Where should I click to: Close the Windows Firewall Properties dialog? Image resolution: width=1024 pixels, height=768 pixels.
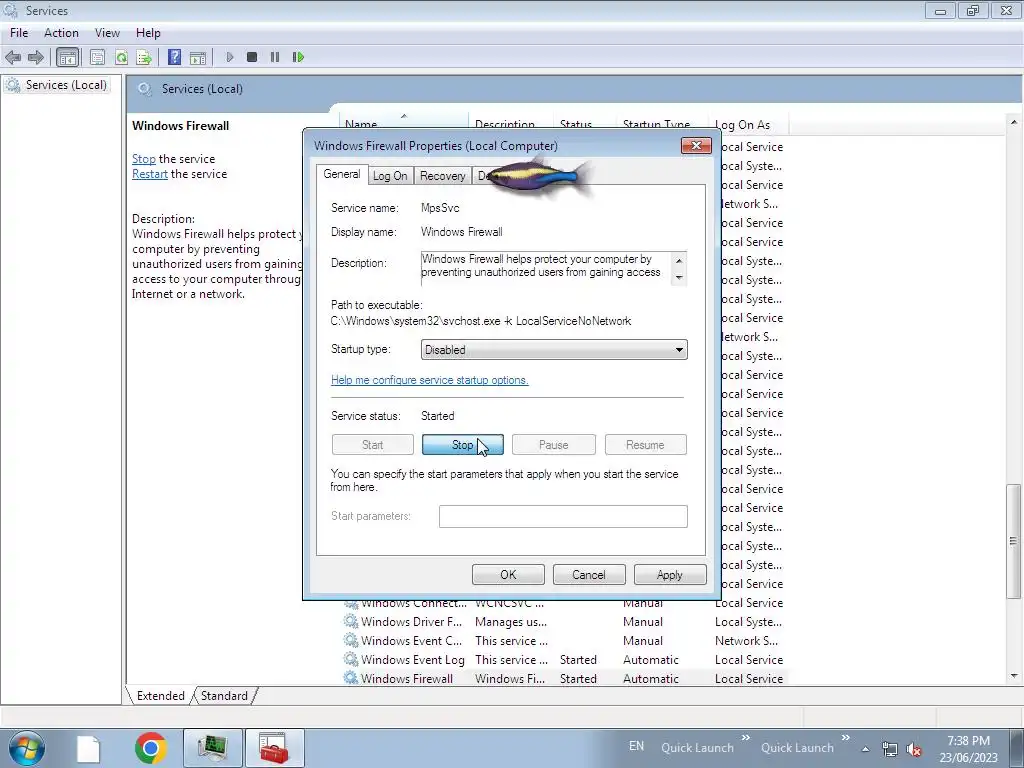pos(696,146)
